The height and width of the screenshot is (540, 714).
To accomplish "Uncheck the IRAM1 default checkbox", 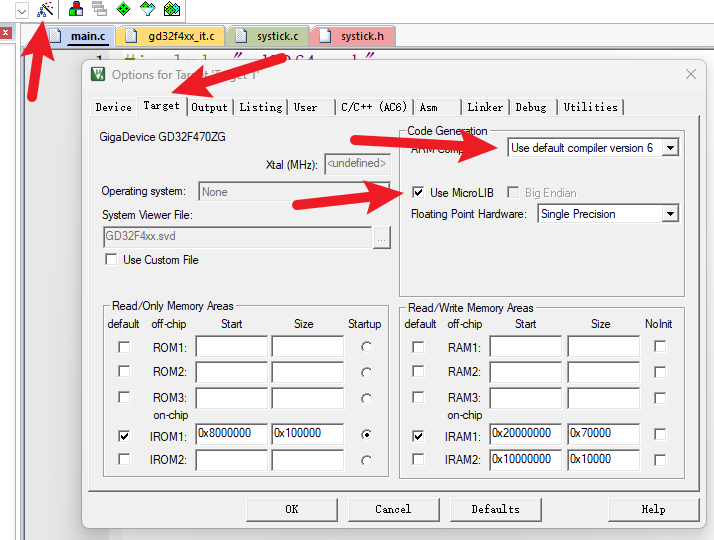I will pos(418,436).
